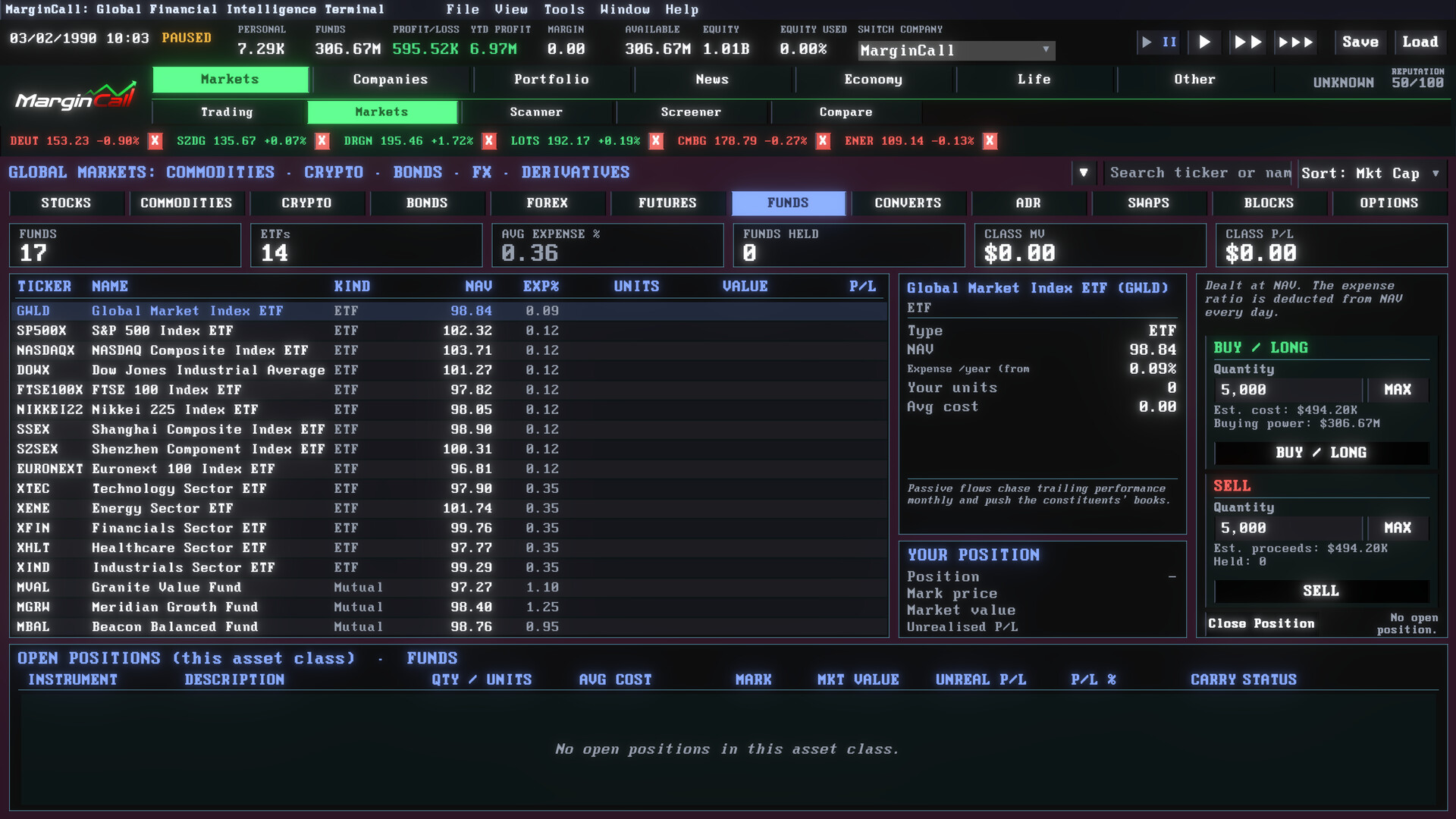
Task: Switch to the Other main tab
Action: (1194, 80)
